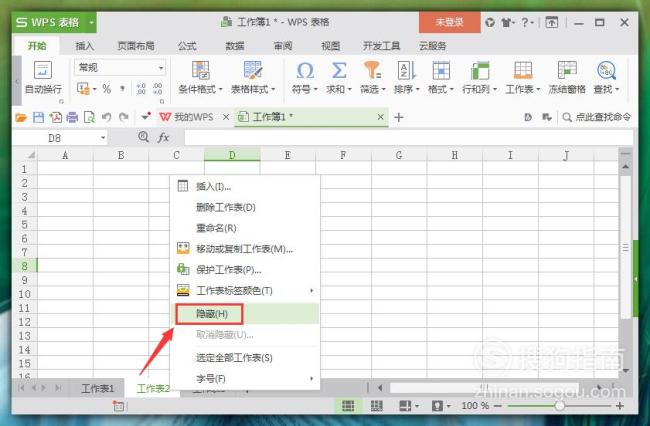
Task: Open the Format (格式) cell icon
Action: click(x=441, y=70)
